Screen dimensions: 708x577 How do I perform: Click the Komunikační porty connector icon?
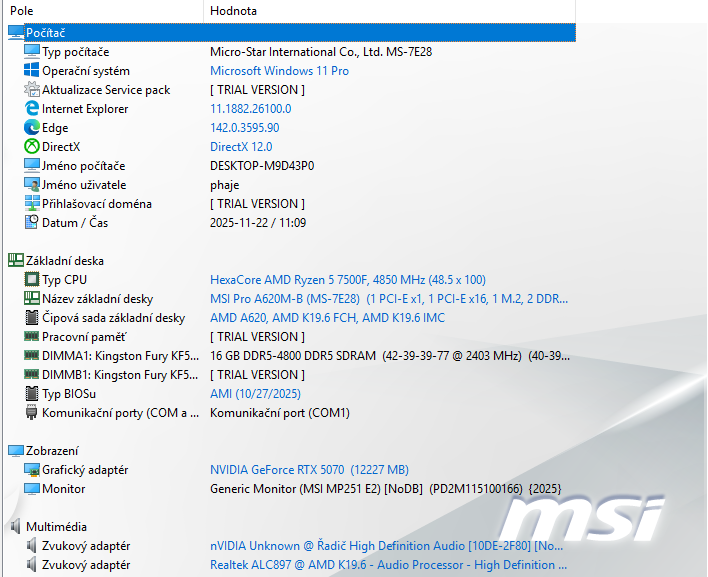tap(32, 412)
